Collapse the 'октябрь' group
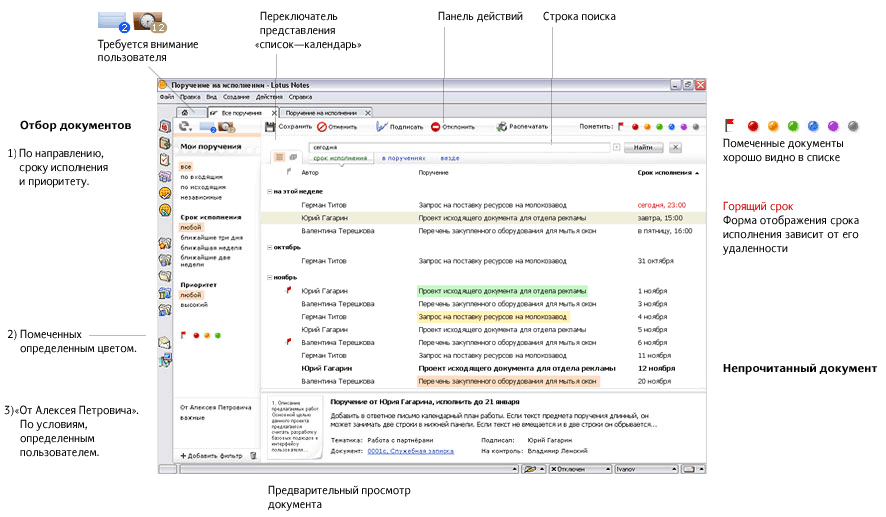The height and width of the screenshot is (517, 886). (270, 247)
